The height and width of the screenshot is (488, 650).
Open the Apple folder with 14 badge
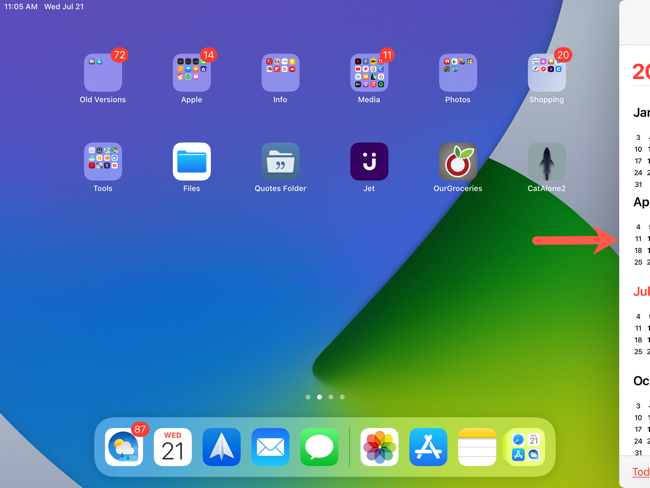pyautogui.click(x=191, y=73)
